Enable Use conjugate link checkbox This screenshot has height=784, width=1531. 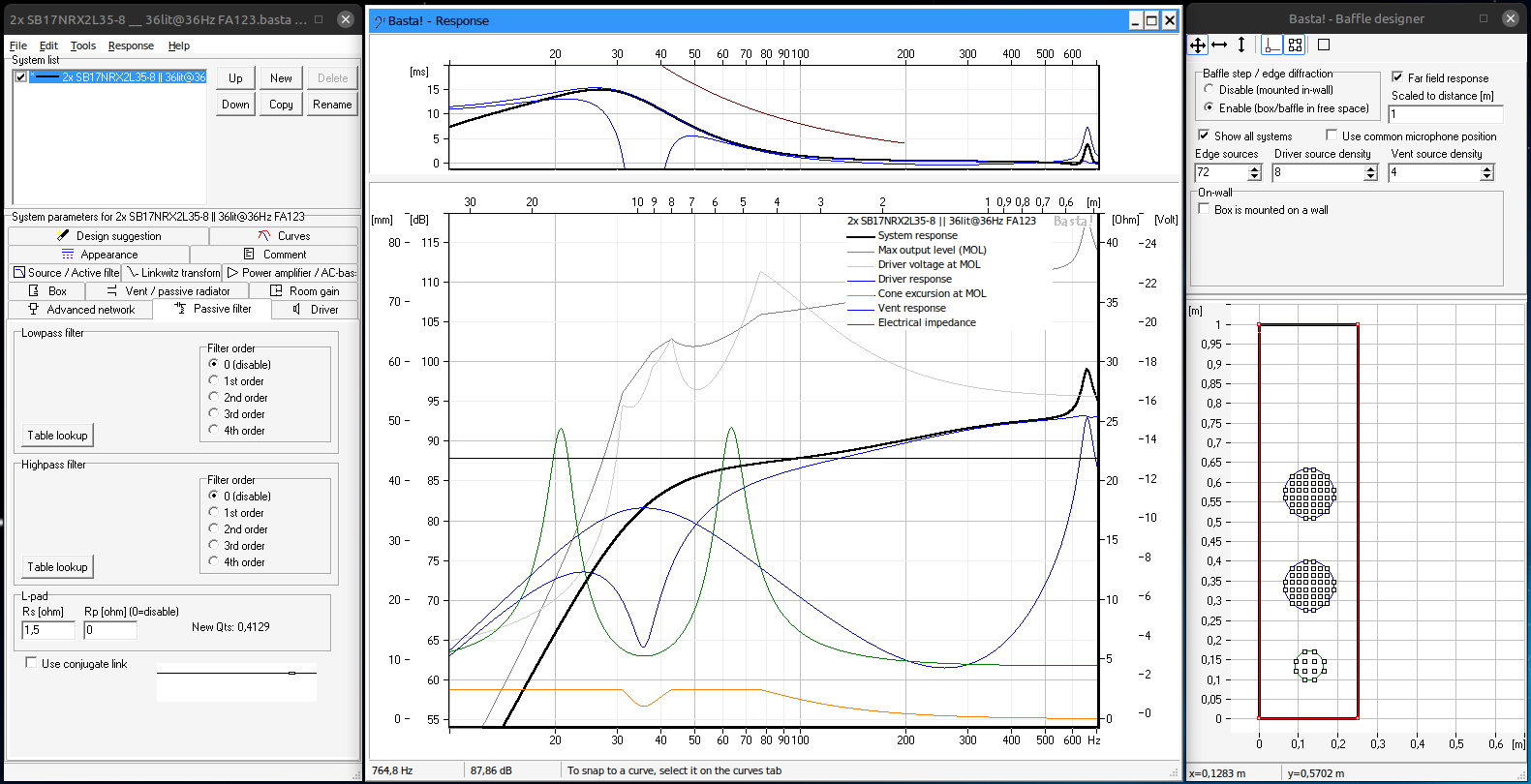[31, 663]
